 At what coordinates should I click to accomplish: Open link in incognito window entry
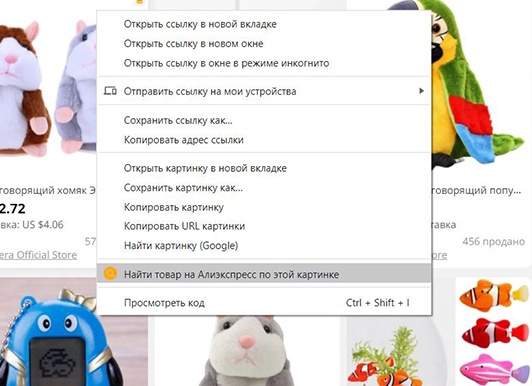(264, 63)
